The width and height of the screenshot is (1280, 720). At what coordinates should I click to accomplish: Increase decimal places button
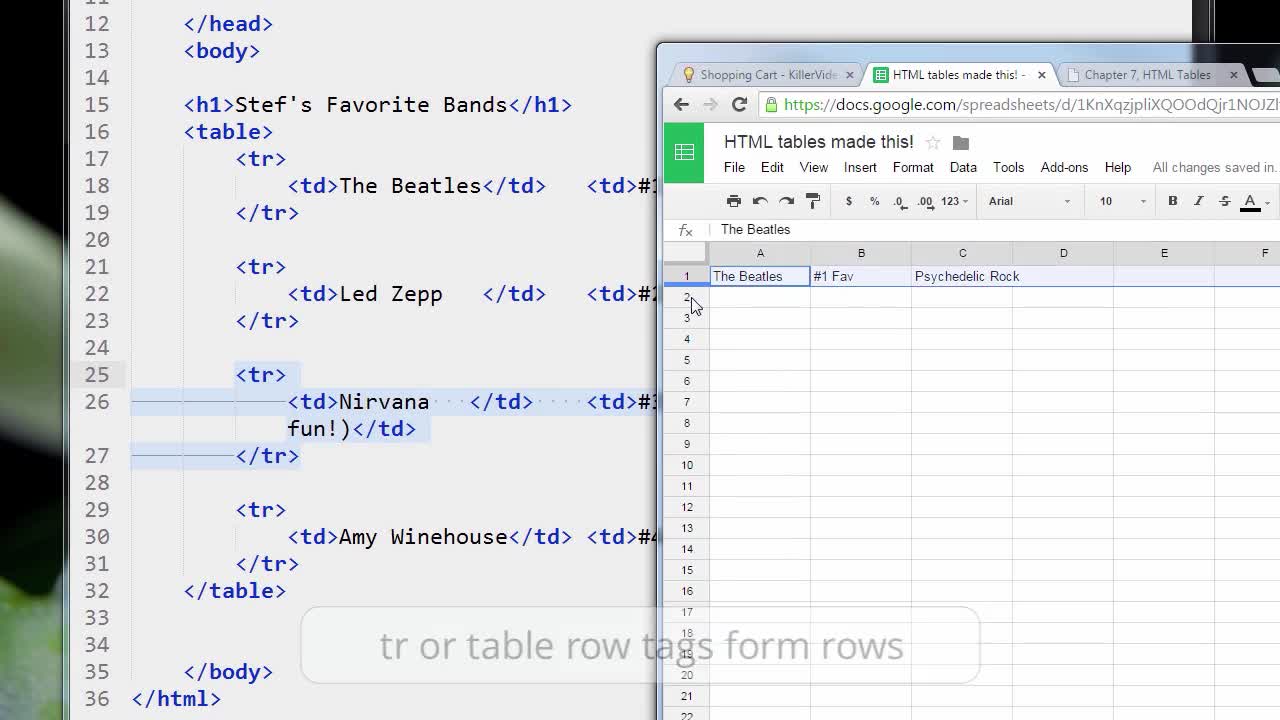[925, 201]
